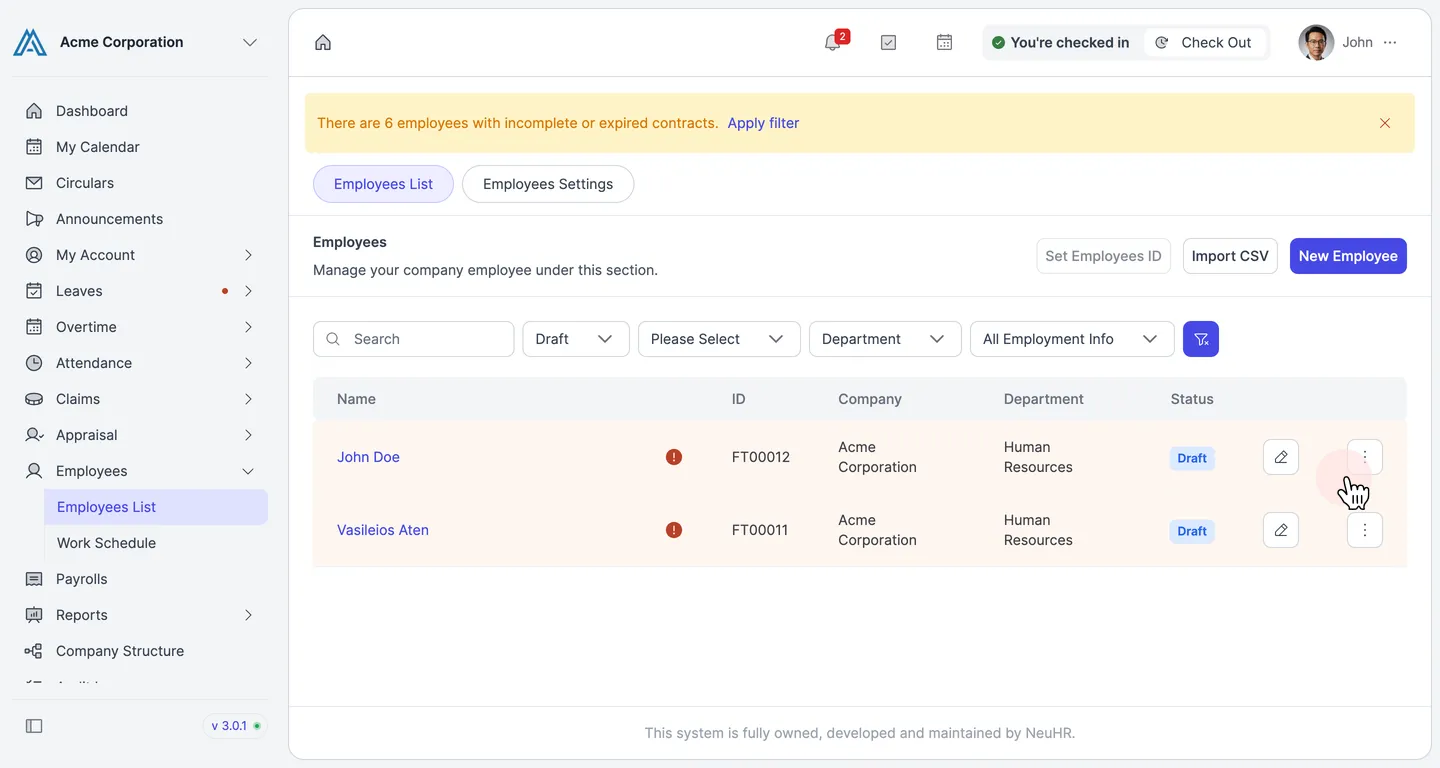
Task: Click the New Employee button
Action: (x=1348, y=256)
